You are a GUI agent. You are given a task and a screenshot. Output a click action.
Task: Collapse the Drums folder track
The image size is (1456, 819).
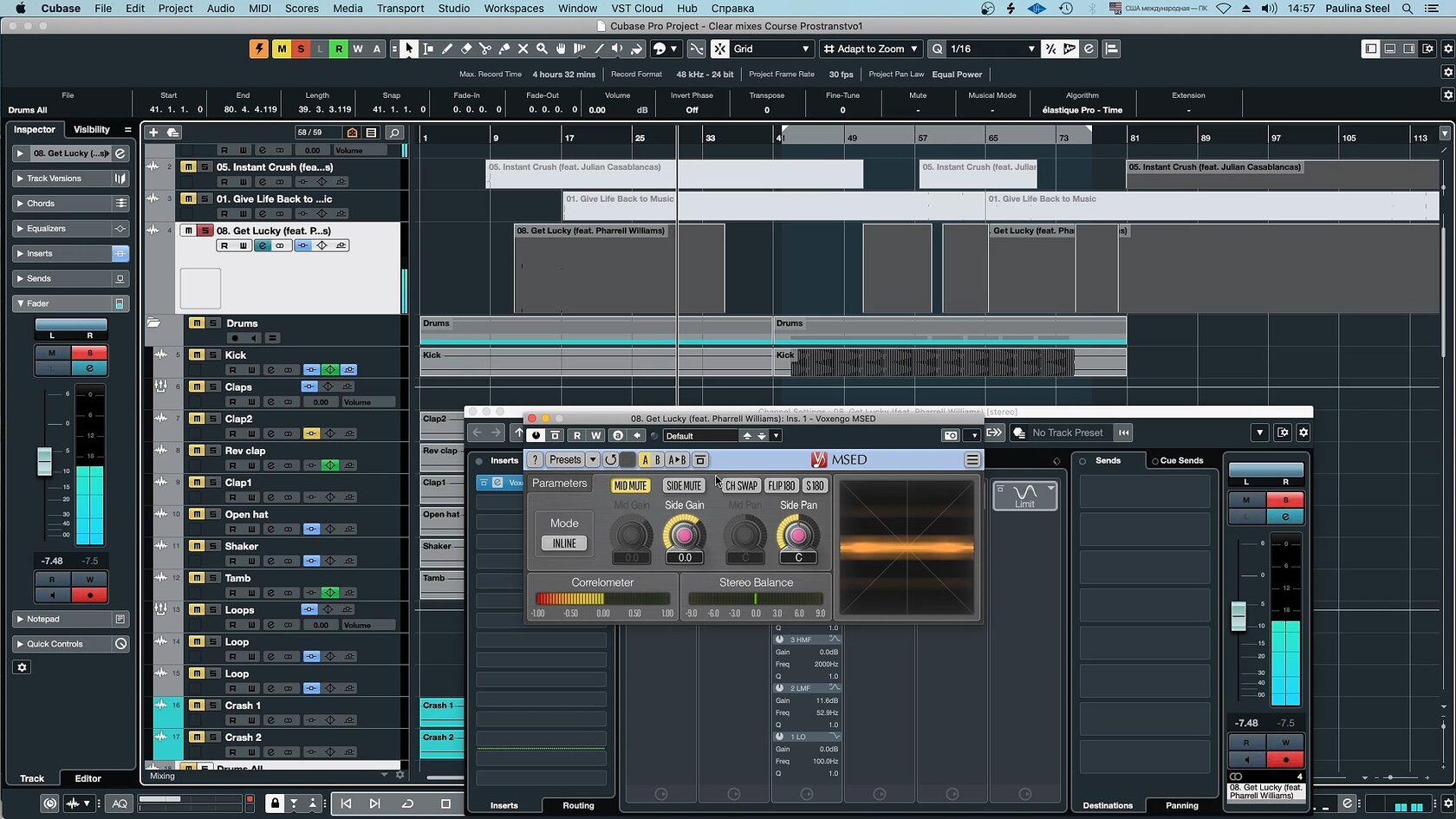pyautogui.click(x=153, y=323)
